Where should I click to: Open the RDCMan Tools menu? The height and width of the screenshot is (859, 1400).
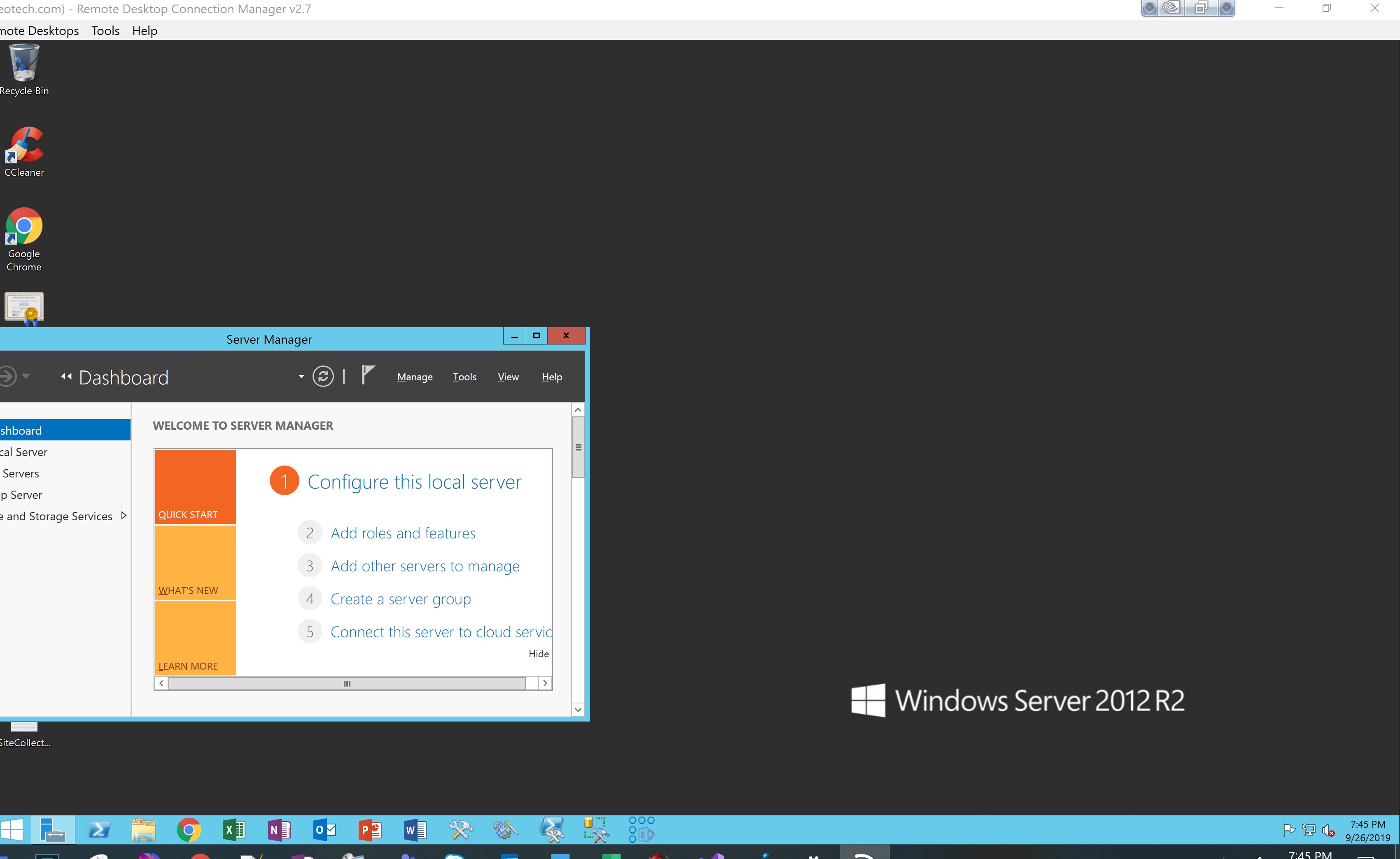(x=106, y=31)
